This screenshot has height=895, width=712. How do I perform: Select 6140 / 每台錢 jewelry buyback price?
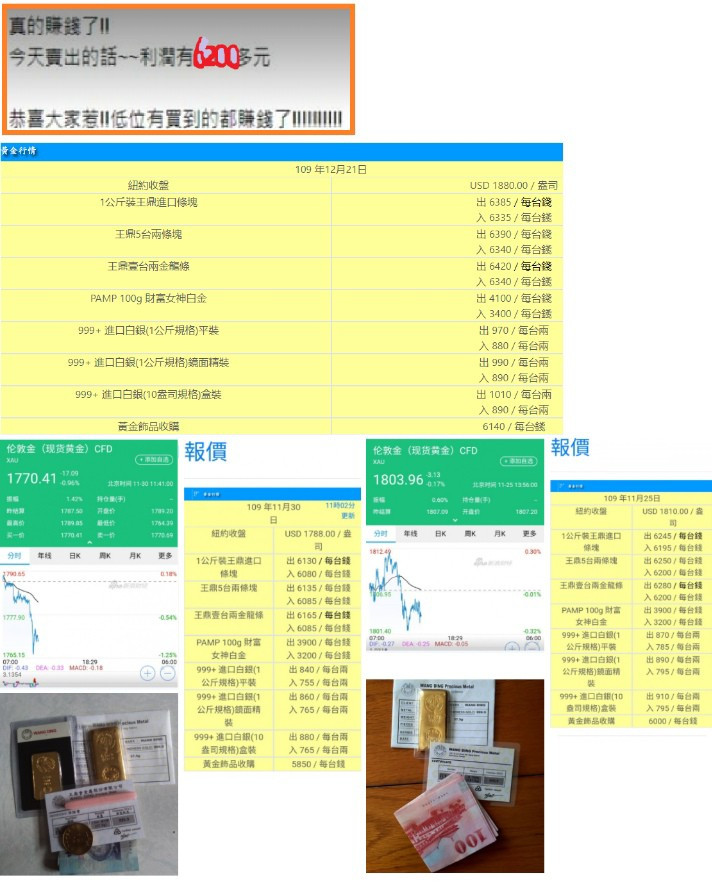click(514, 426)
